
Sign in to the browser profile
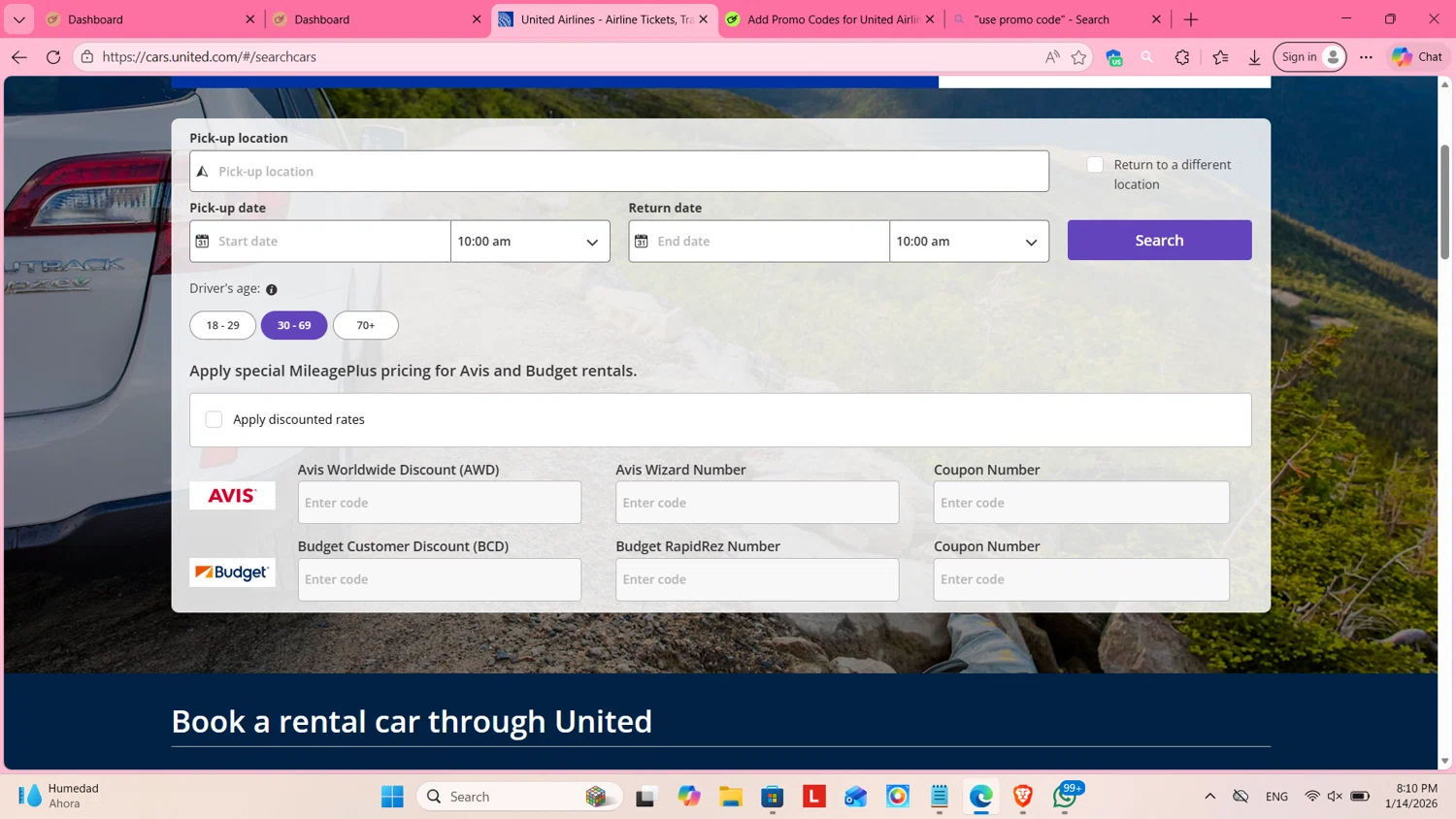click(1309, 57)
